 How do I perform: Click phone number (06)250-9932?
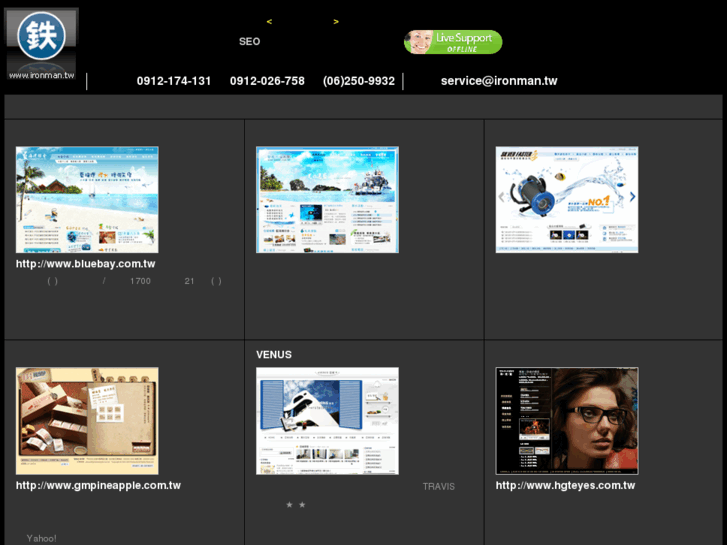click(x=359, y=81)
